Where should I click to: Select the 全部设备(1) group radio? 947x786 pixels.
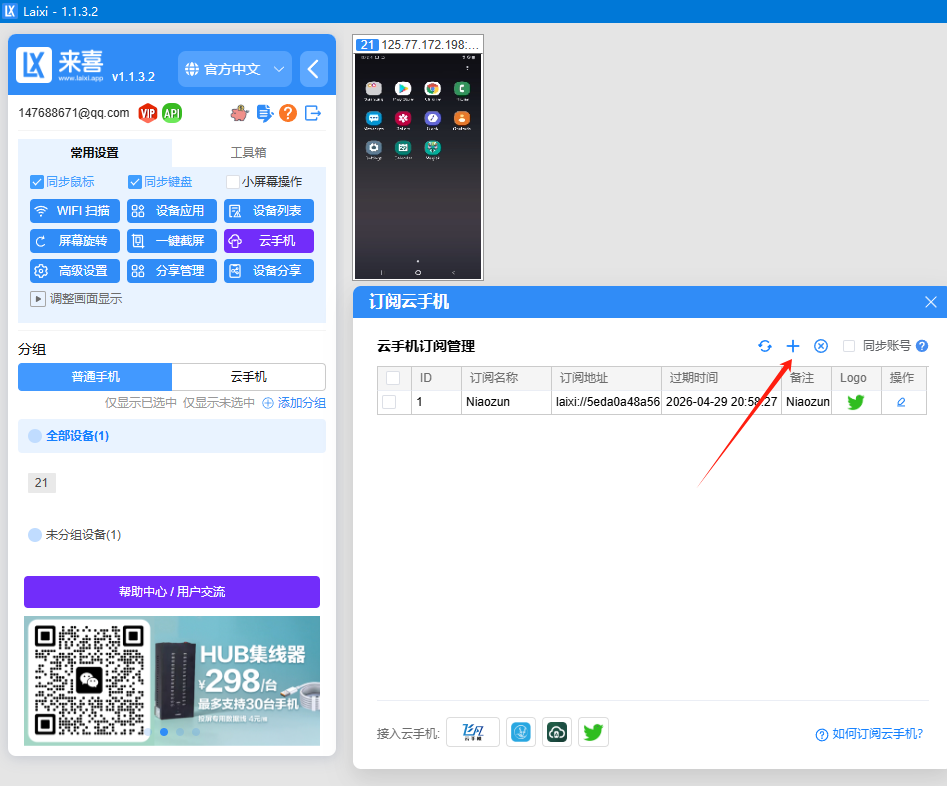35,436
